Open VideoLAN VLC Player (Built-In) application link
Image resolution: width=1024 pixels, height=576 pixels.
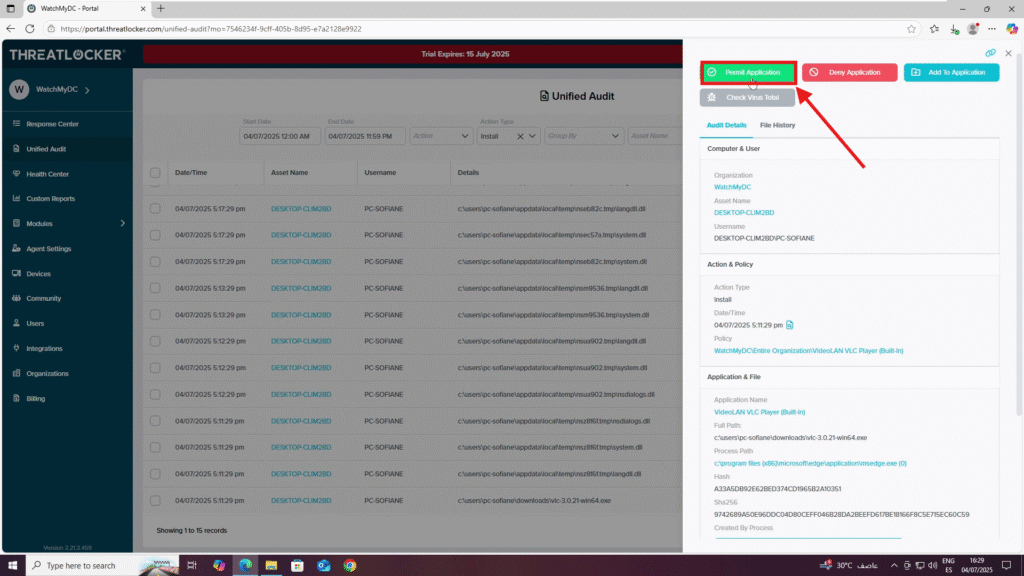click(x=759, y=412)
